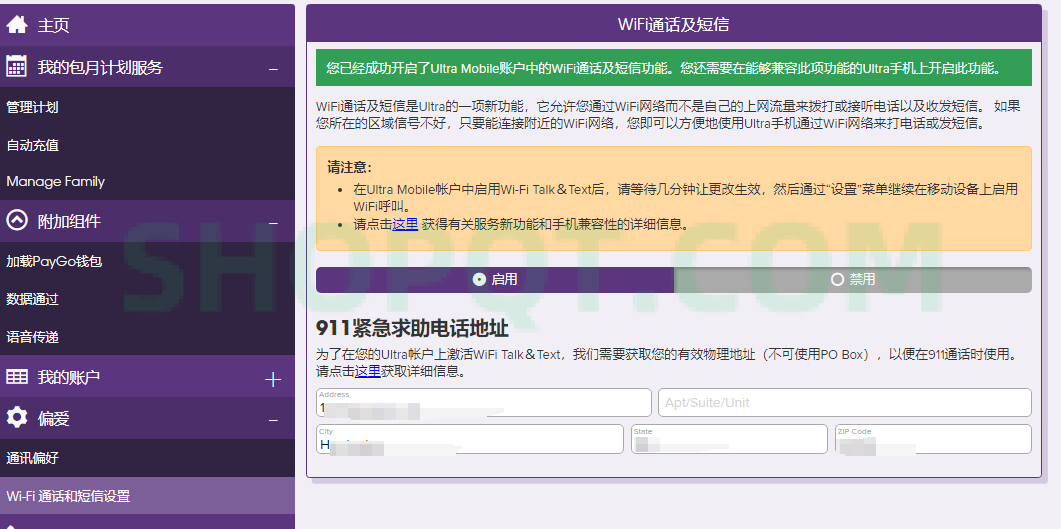Screen dimensions: 1061x529
Task: Click the WiFi通话及短信 panel title
Action: pyautogui.click(x=673, y=25)
